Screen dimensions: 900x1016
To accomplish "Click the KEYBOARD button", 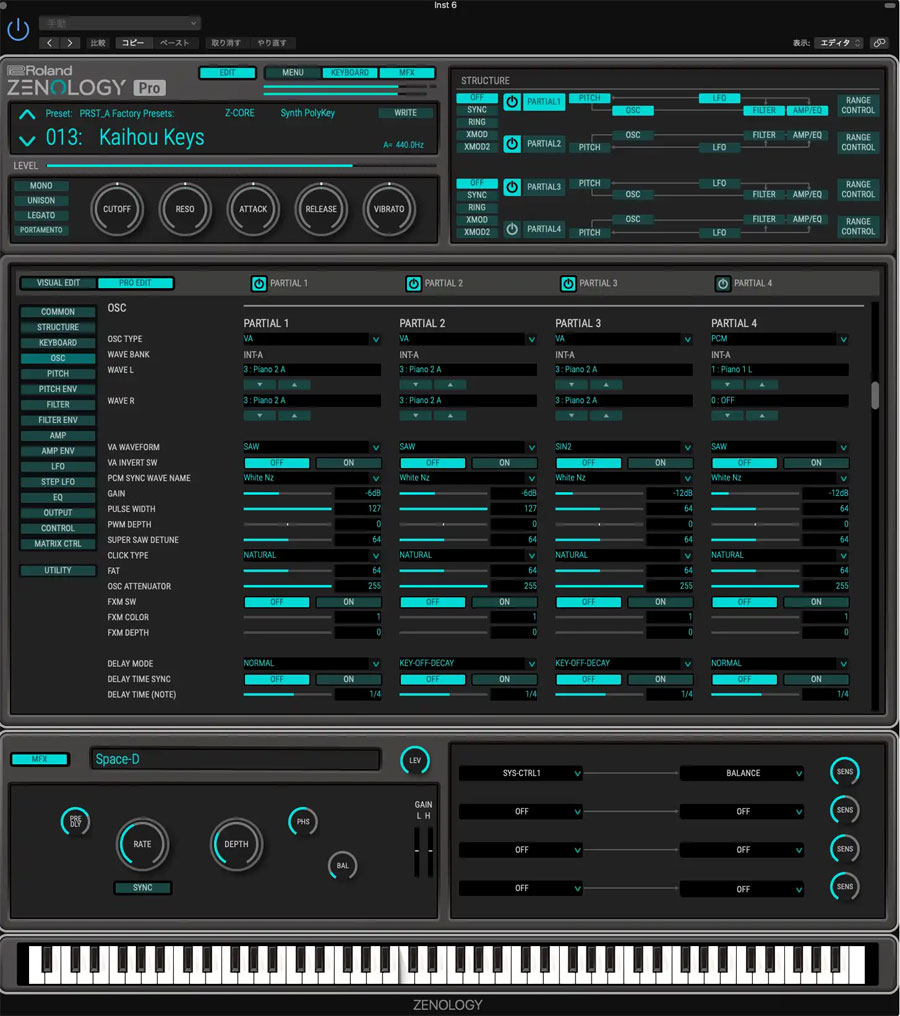I will 350,73.
